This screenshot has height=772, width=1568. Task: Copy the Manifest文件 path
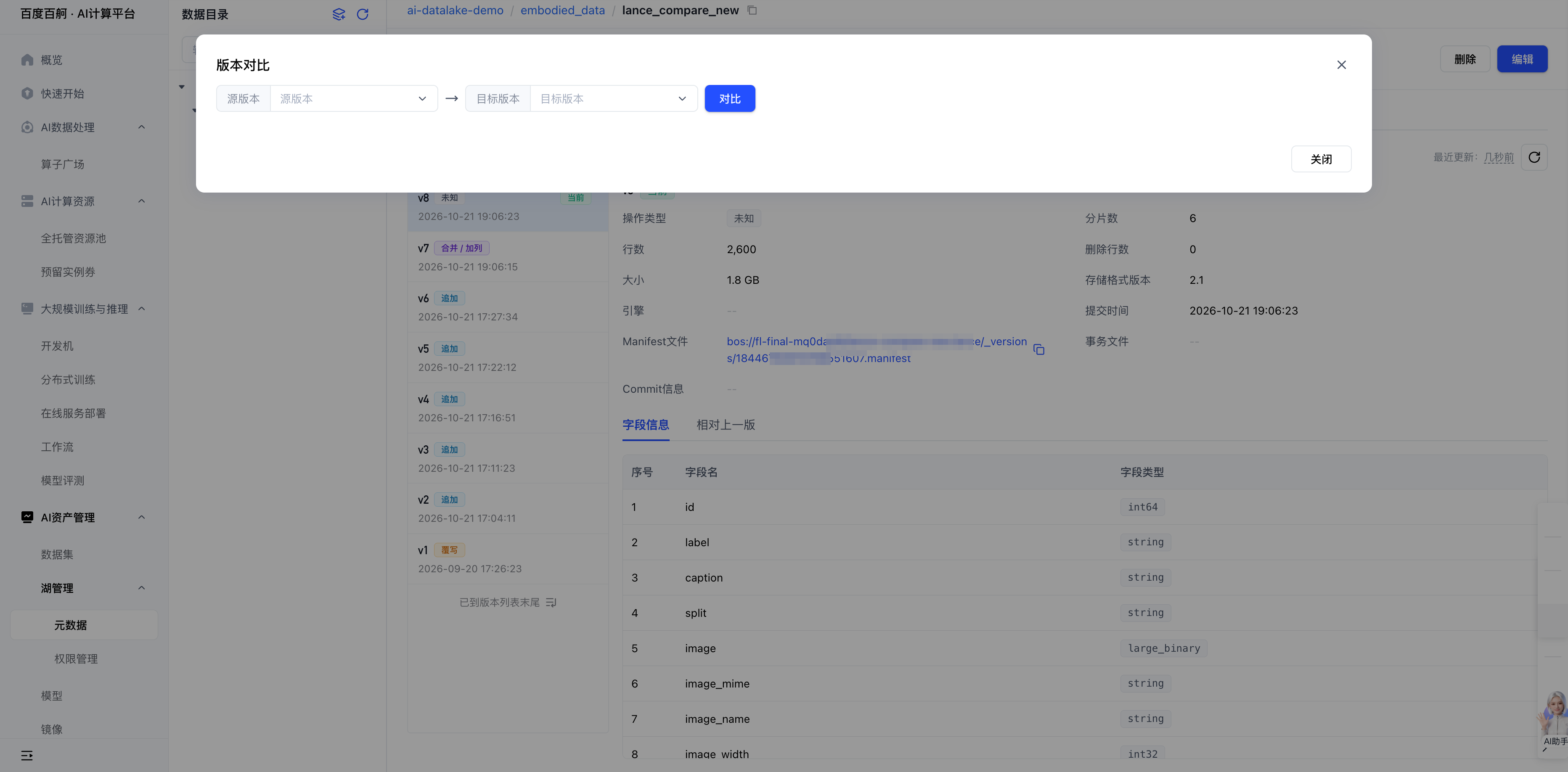(x=1039, y=350)
